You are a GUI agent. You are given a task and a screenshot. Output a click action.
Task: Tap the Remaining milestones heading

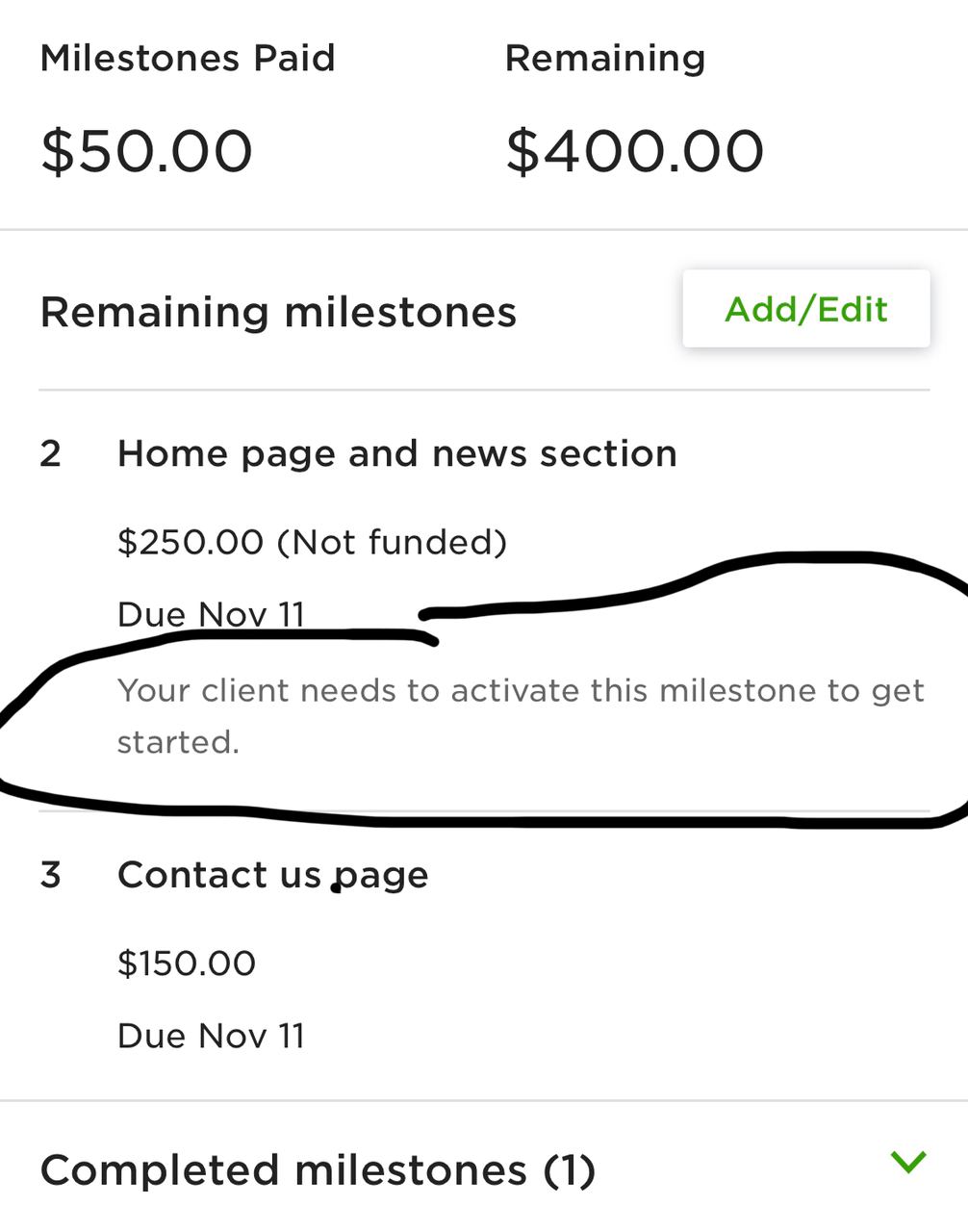coord(278,313)
